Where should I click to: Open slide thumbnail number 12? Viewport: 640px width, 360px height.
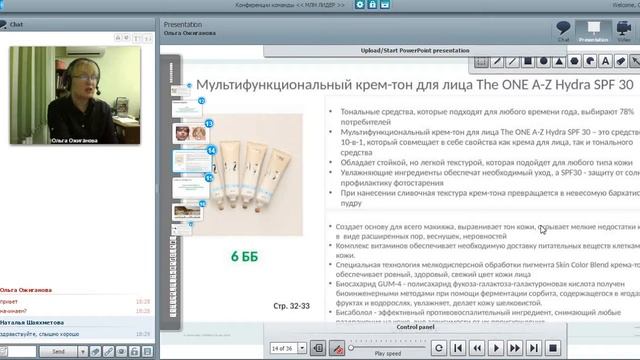pyautogui.click(x=187, y=109)
